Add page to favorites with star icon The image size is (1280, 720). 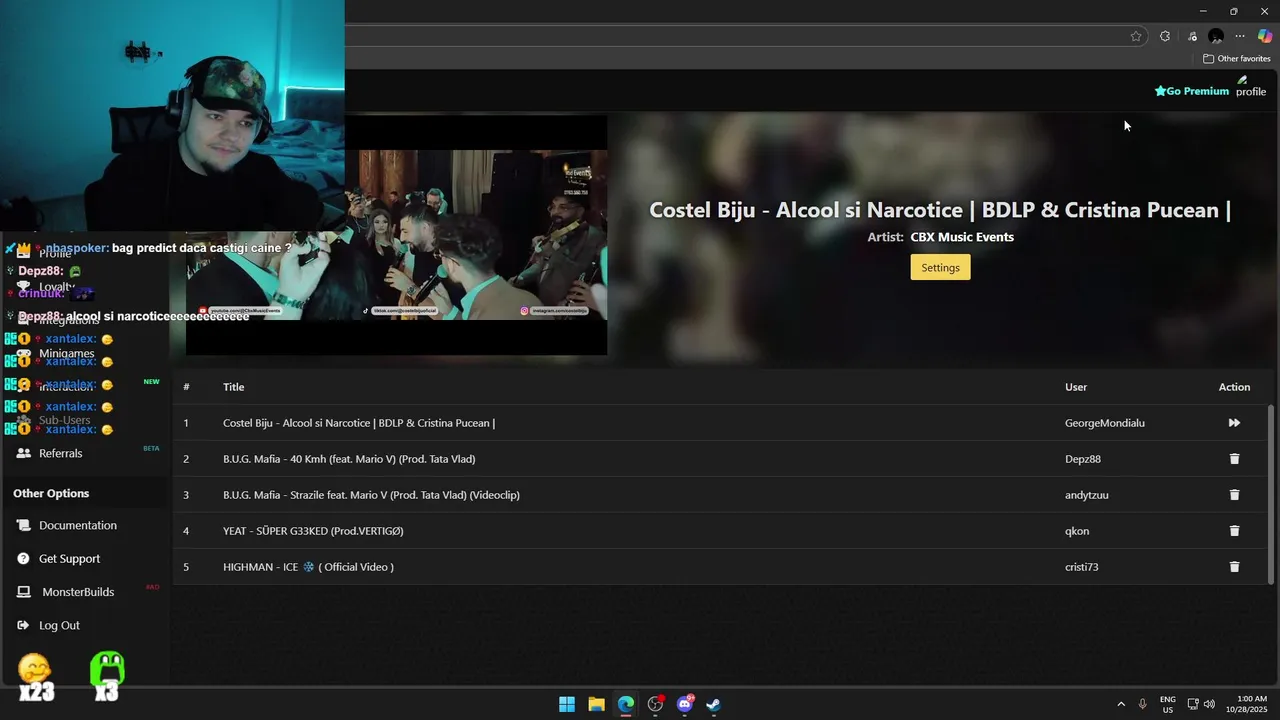click(x=1136, y=36)
